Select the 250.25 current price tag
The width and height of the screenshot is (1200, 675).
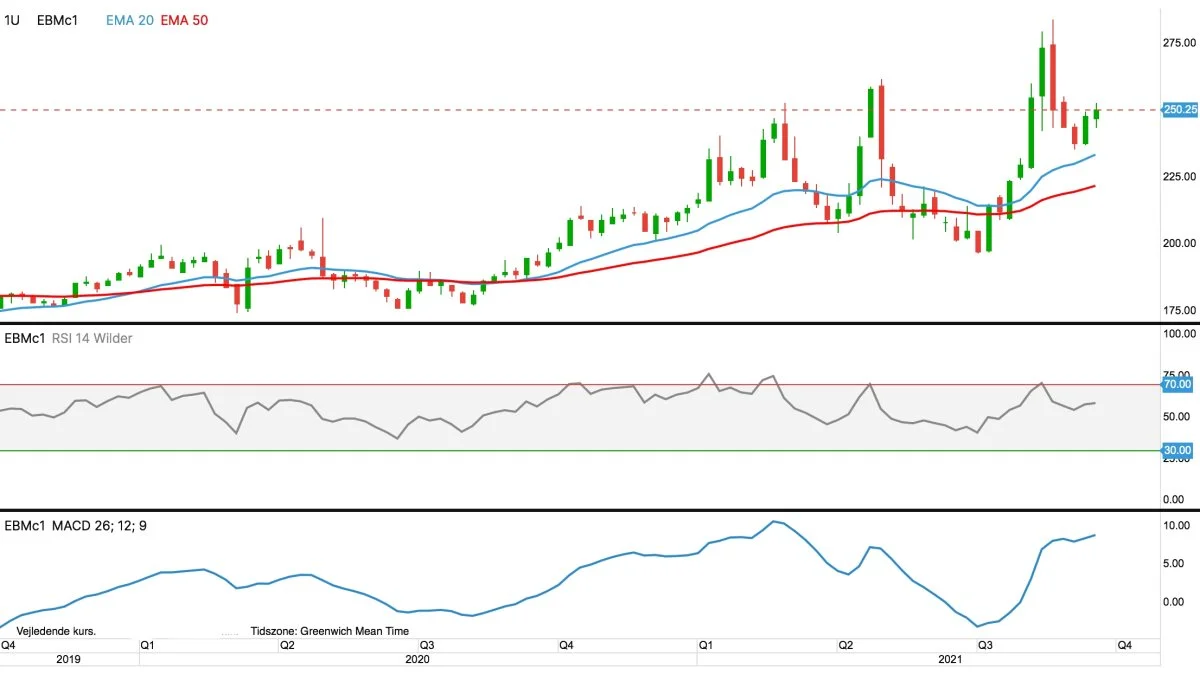tap(1180, 109)
